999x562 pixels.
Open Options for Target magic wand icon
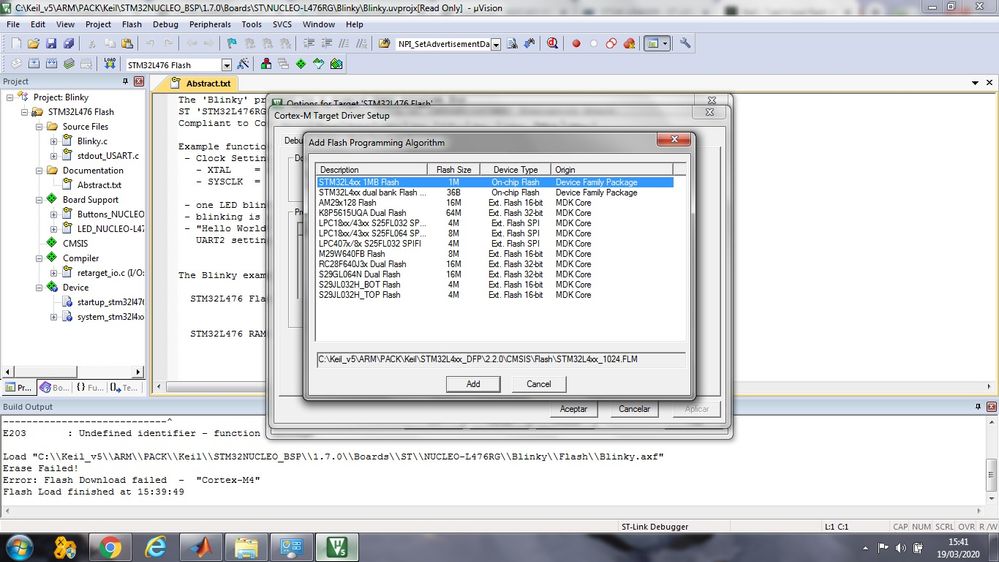click(x=243, y=64)
